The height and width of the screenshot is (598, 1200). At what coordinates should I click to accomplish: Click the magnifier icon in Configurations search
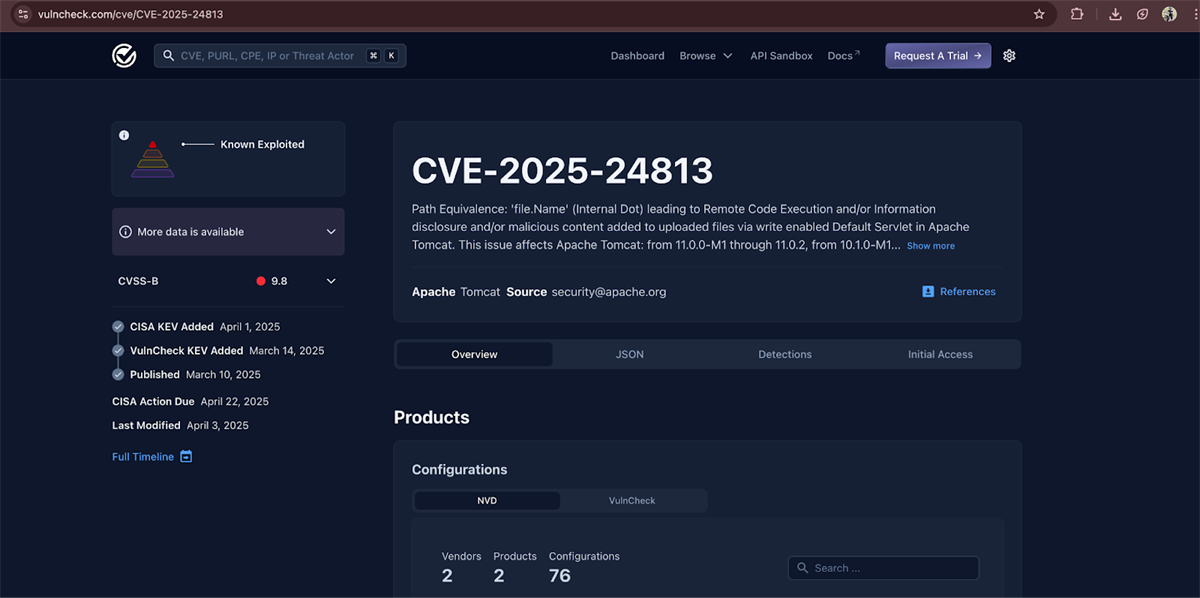pyautogui.click(x=802, y=568)
